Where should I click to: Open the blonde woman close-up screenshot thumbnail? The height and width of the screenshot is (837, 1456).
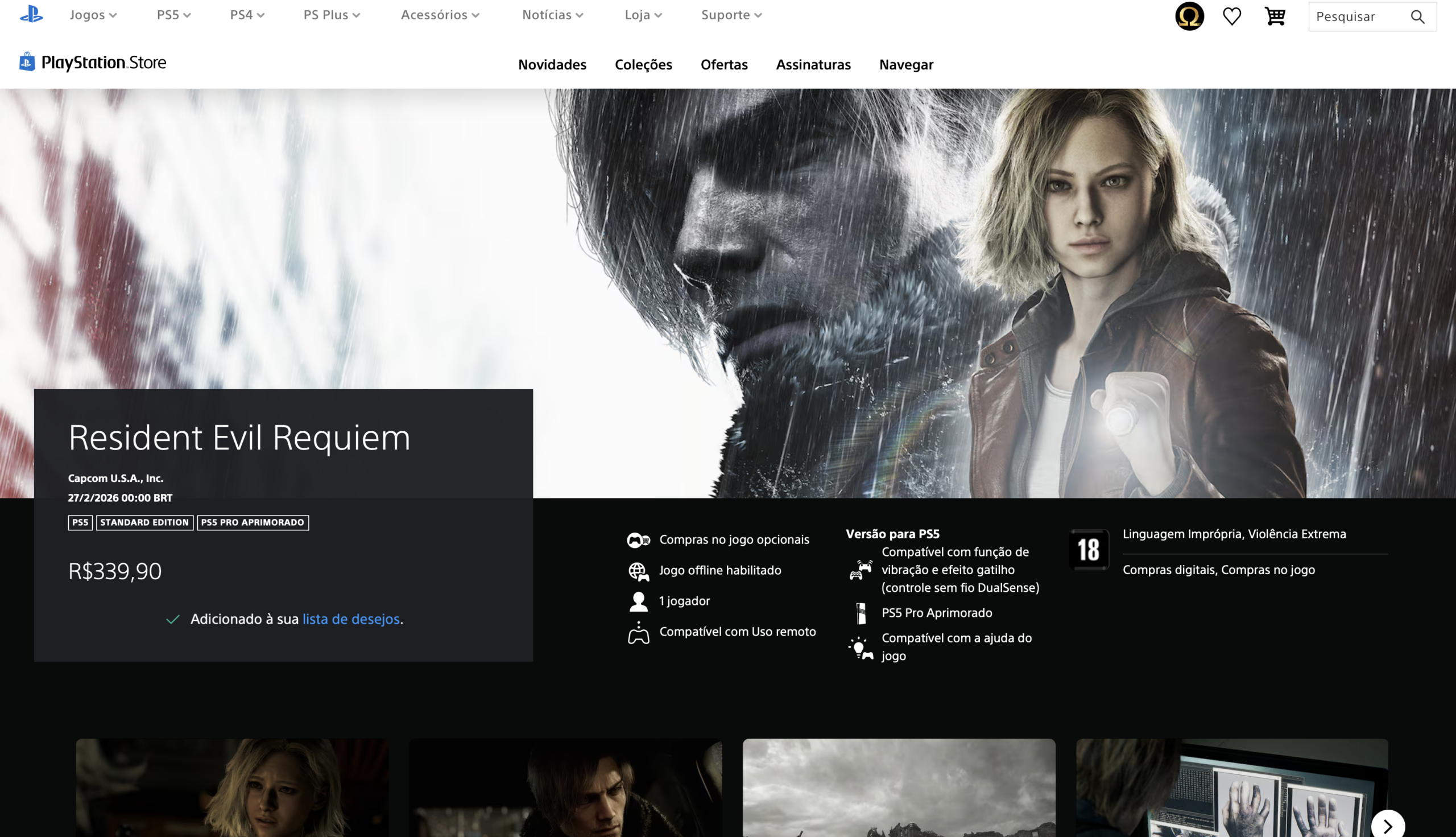[232, 787]
